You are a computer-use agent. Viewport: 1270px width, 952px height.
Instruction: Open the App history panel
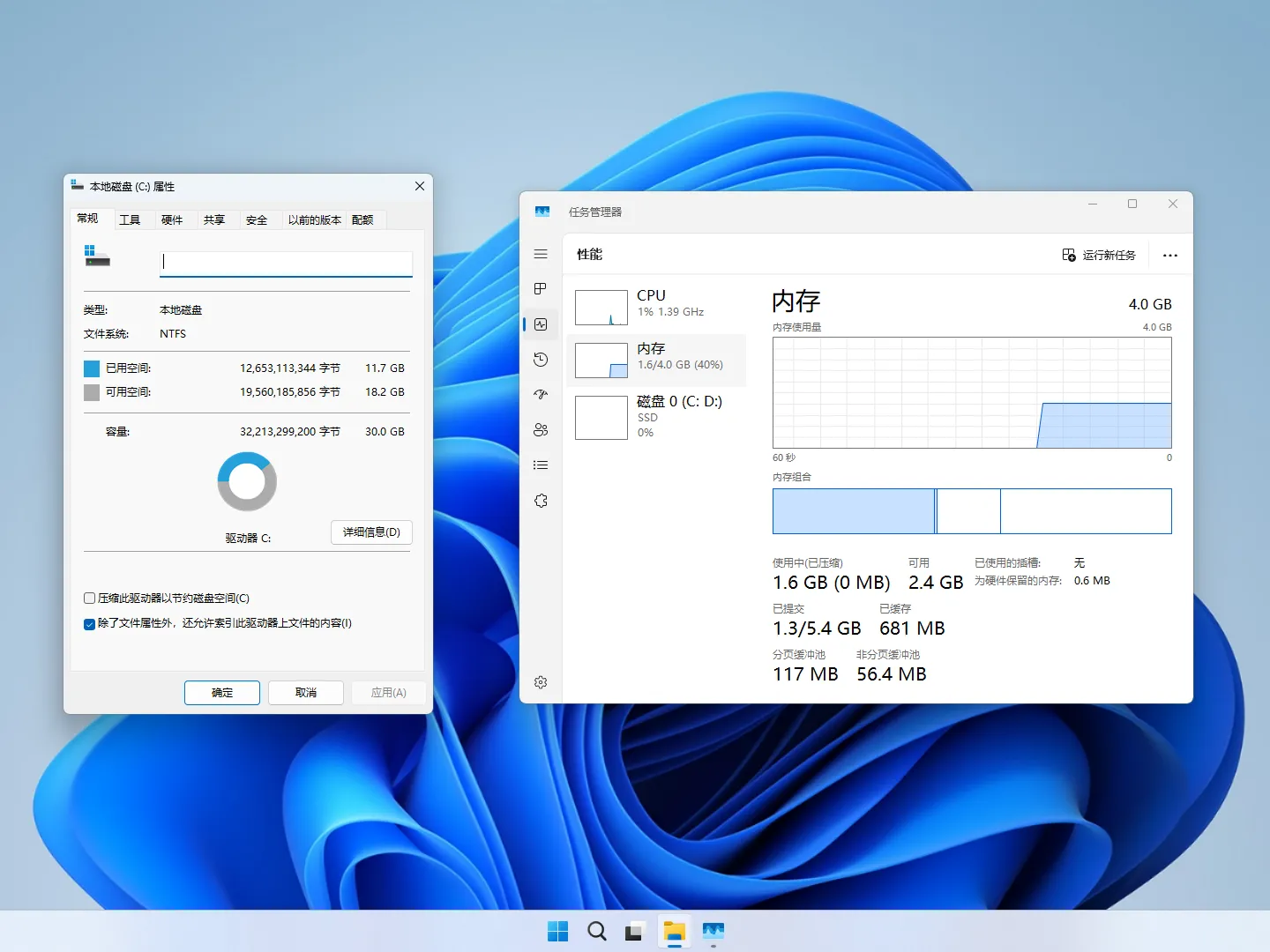(x=541, y=360)
